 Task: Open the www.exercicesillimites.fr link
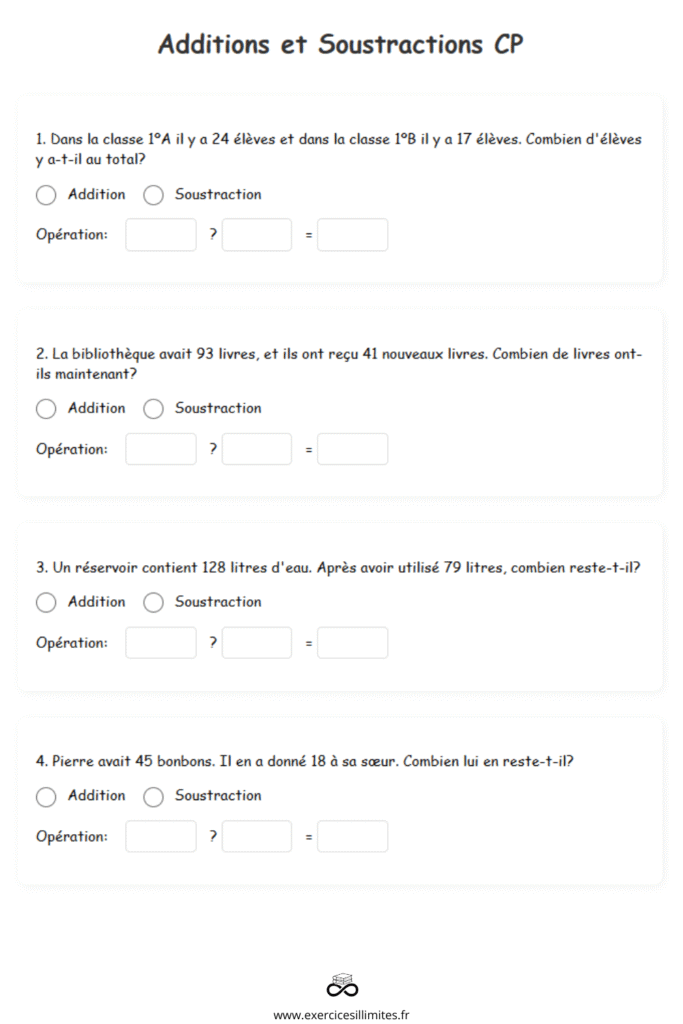[342, 1015]
